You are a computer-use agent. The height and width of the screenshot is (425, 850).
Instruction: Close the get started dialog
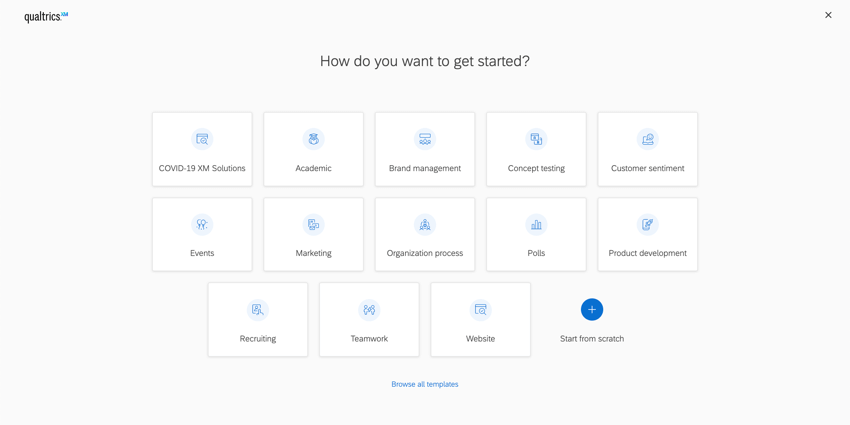point(828,15)
